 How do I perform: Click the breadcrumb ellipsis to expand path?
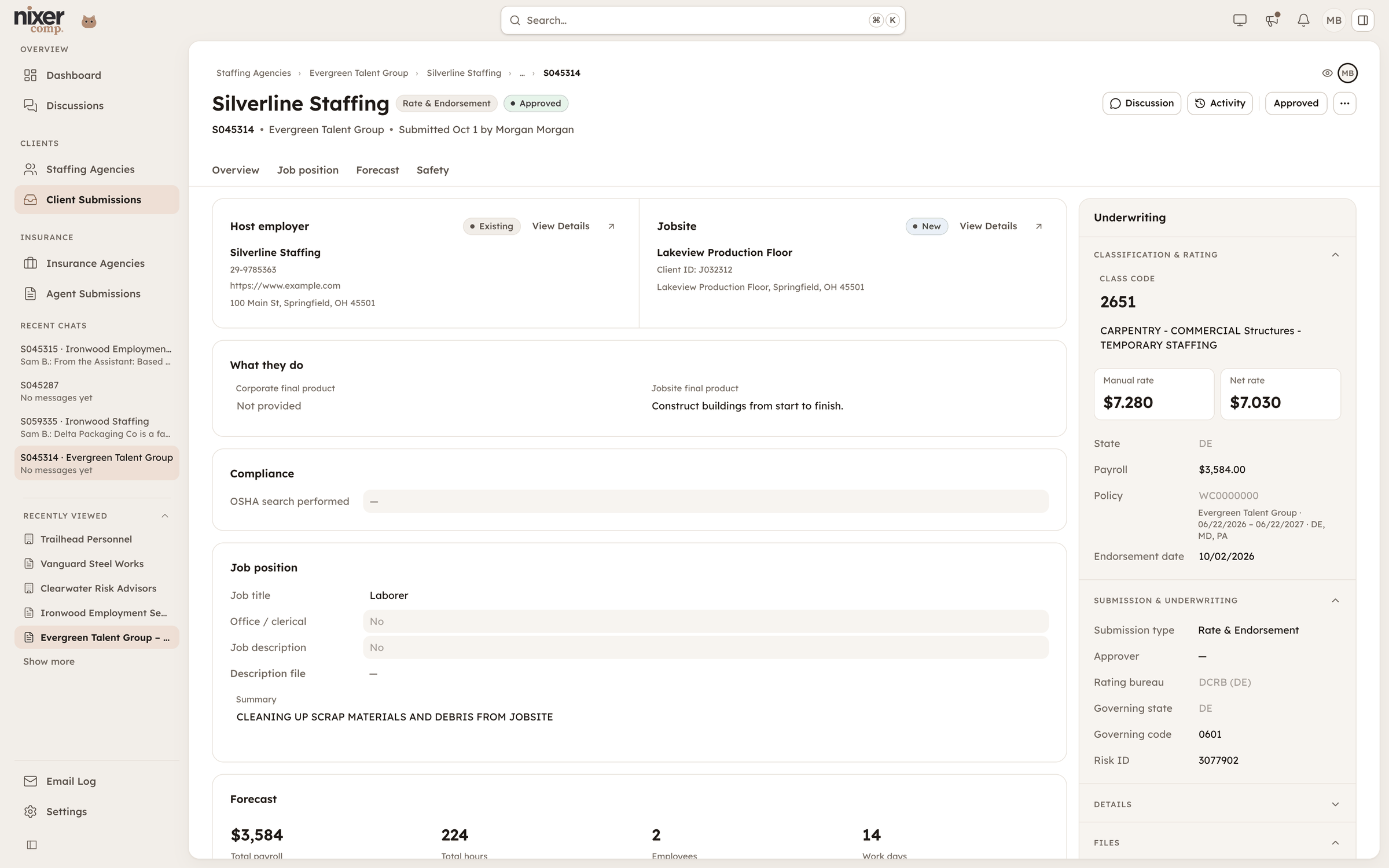[x=522, y=73]
